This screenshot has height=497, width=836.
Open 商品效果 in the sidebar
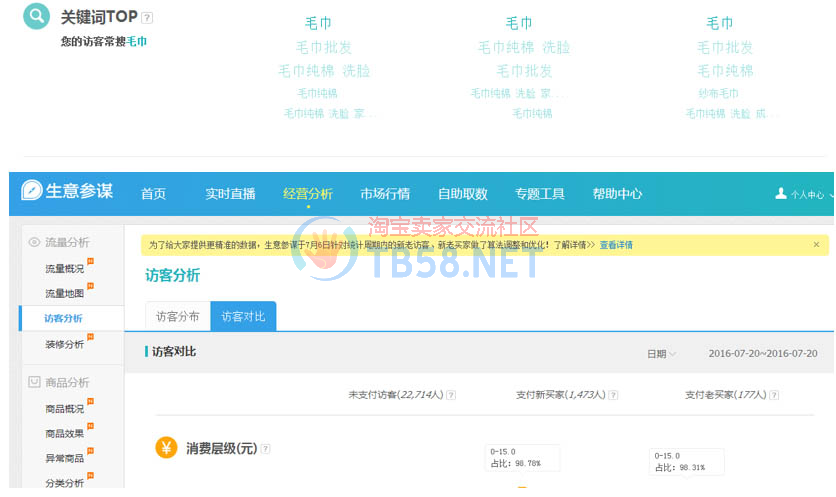65,434
